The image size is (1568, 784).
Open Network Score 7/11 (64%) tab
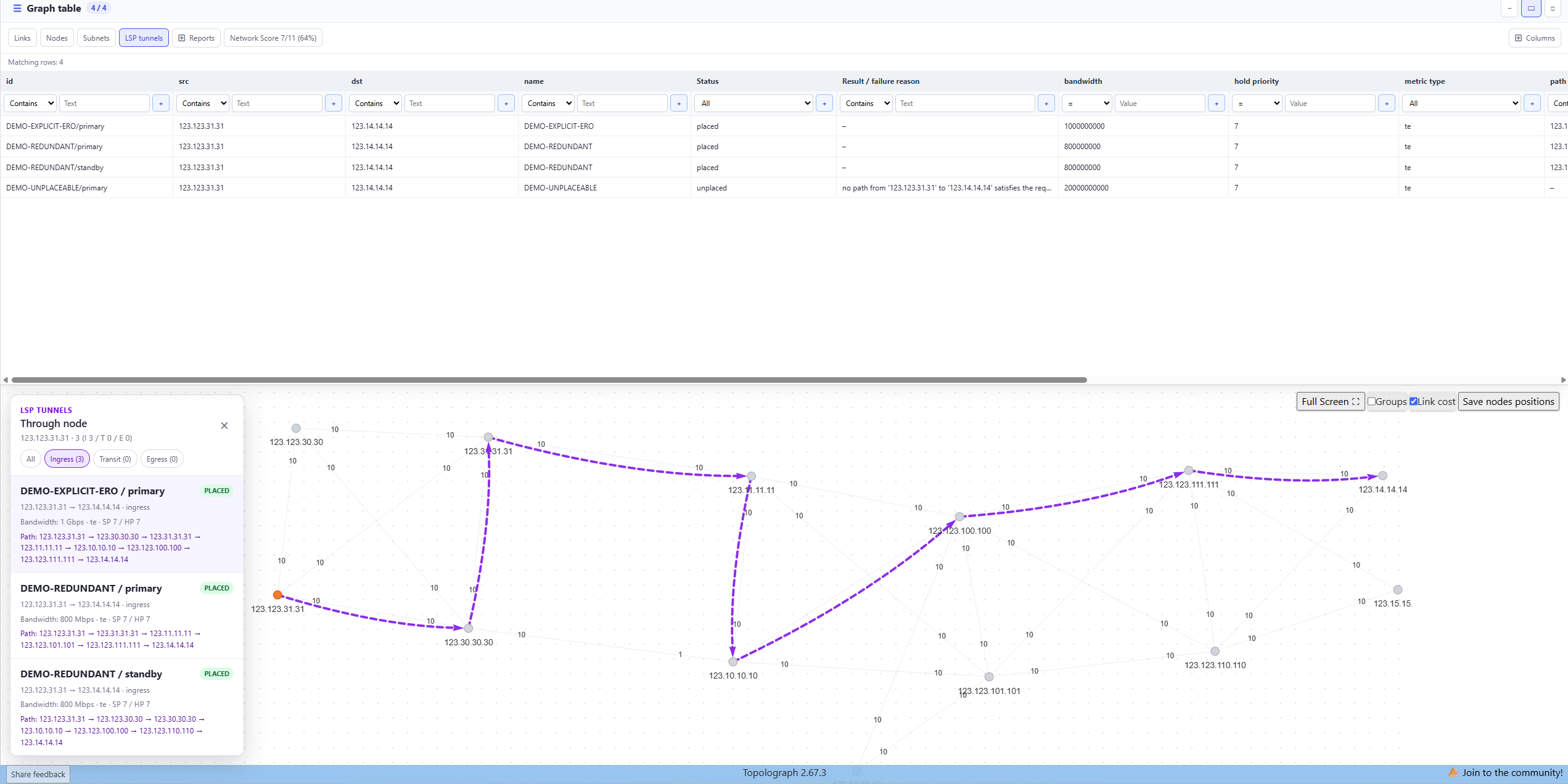[x=273, y=38]
